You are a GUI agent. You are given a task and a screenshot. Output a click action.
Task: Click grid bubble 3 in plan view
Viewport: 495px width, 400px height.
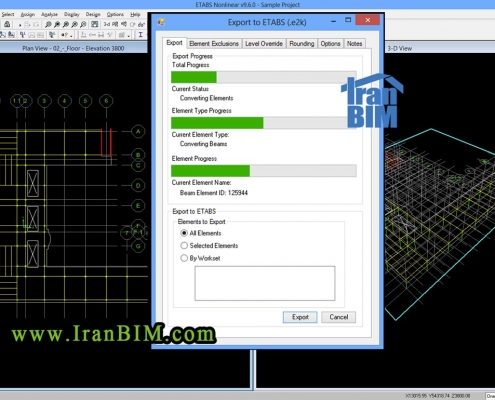[x=44, y=101]
